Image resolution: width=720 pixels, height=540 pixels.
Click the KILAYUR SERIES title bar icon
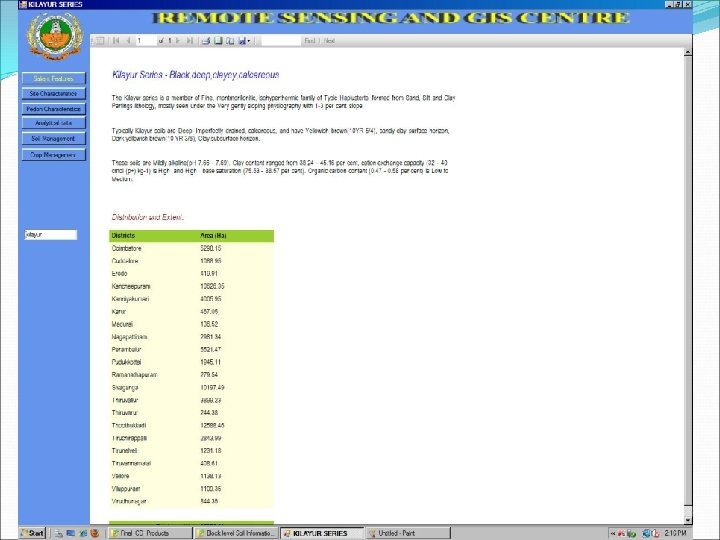[x=23, y=4]
